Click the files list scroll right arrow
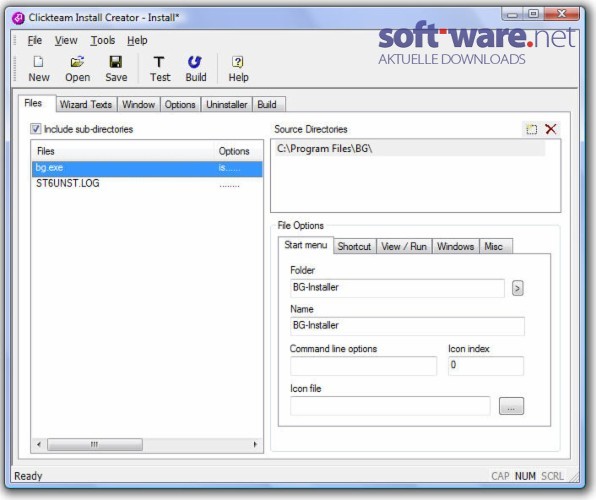The image size is (596, 500). 255,444
